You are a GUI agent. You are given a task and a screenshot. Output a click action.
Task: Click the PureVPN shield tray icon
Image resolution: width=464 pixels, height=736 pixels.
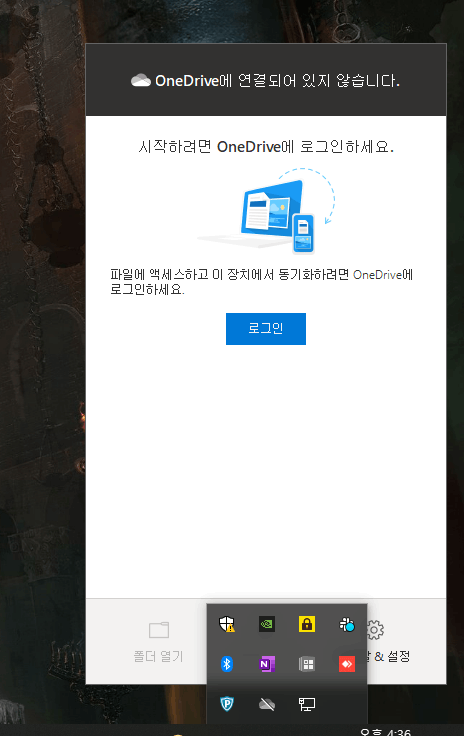coord(227,704)
